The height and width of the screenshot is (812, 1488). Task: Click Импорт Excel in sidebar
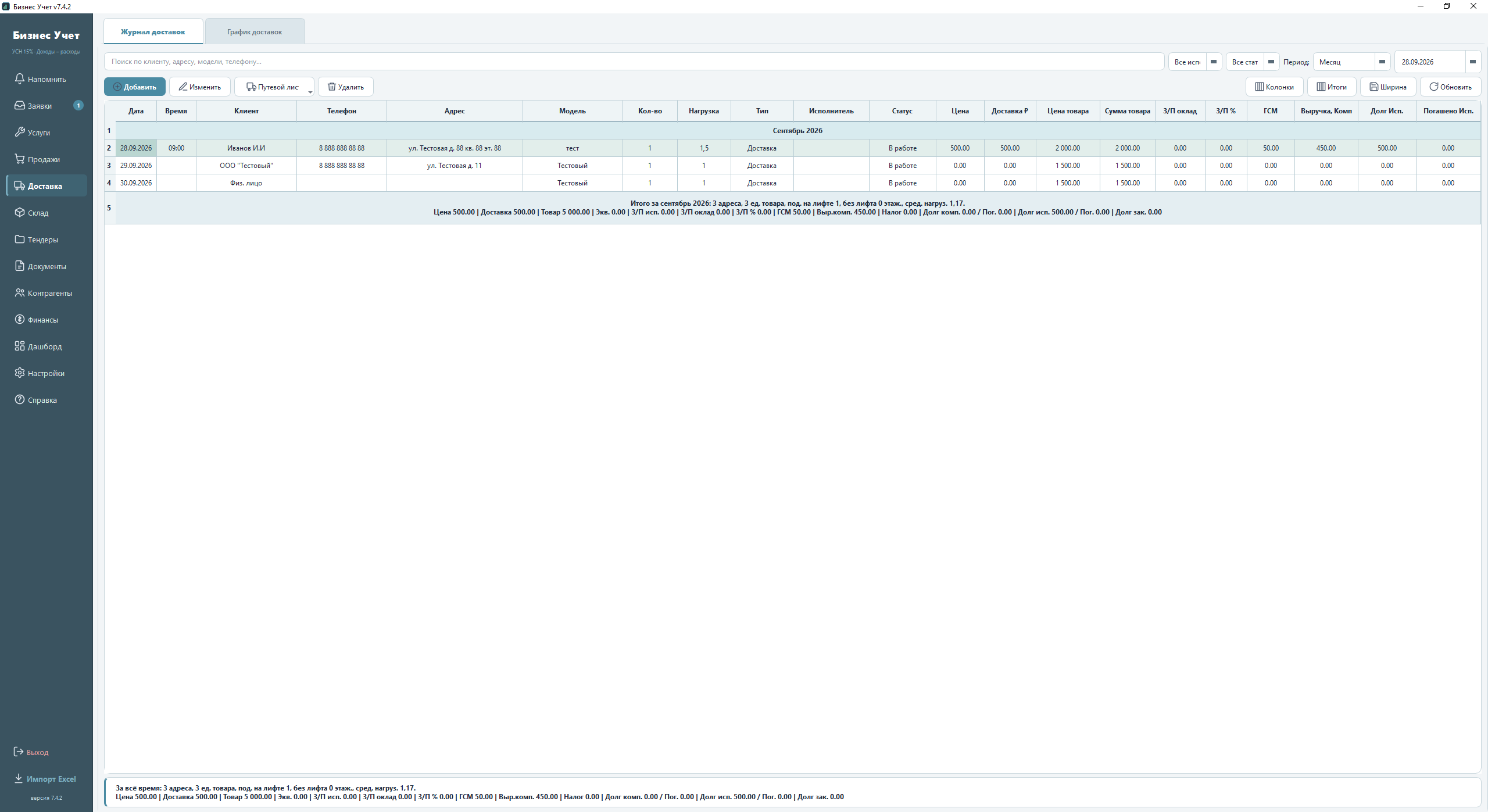pyautogui.click(x=45, y=779)
